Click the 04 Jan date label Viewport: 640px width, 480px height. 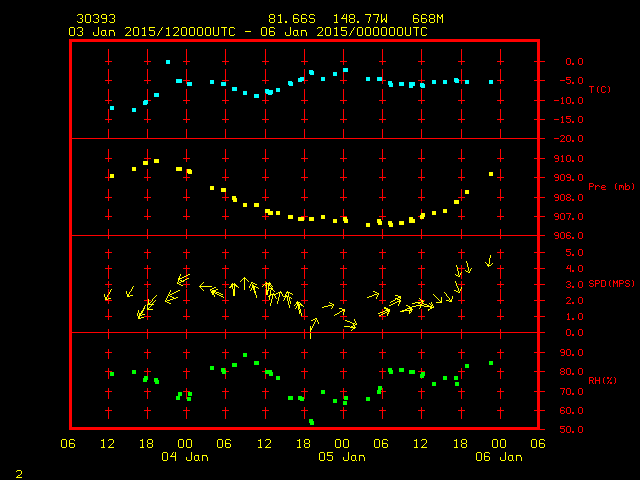click(x=185, y=457)
